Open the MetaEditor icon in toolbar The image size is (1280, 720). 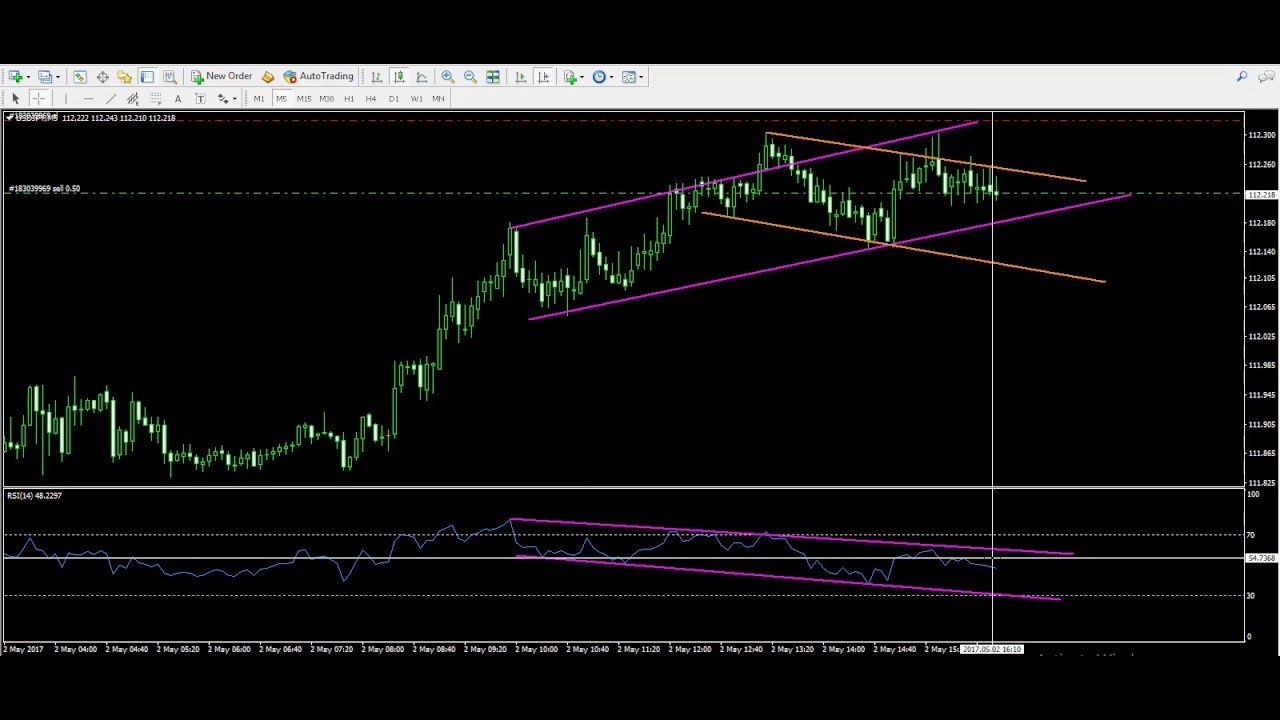(x=268, y=77)
